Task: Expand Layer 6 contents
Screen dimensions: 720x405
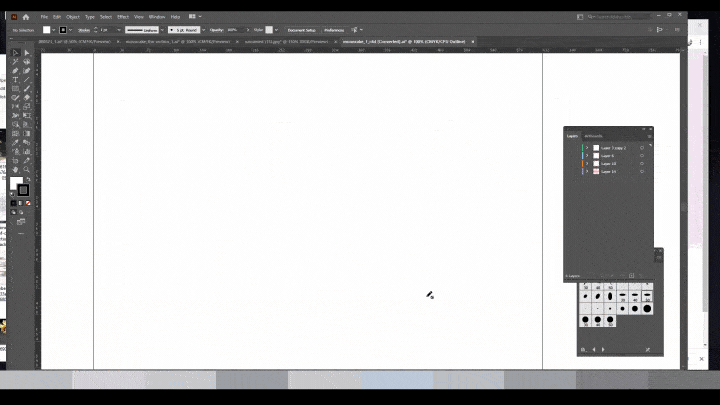Action: click(587, 156)
